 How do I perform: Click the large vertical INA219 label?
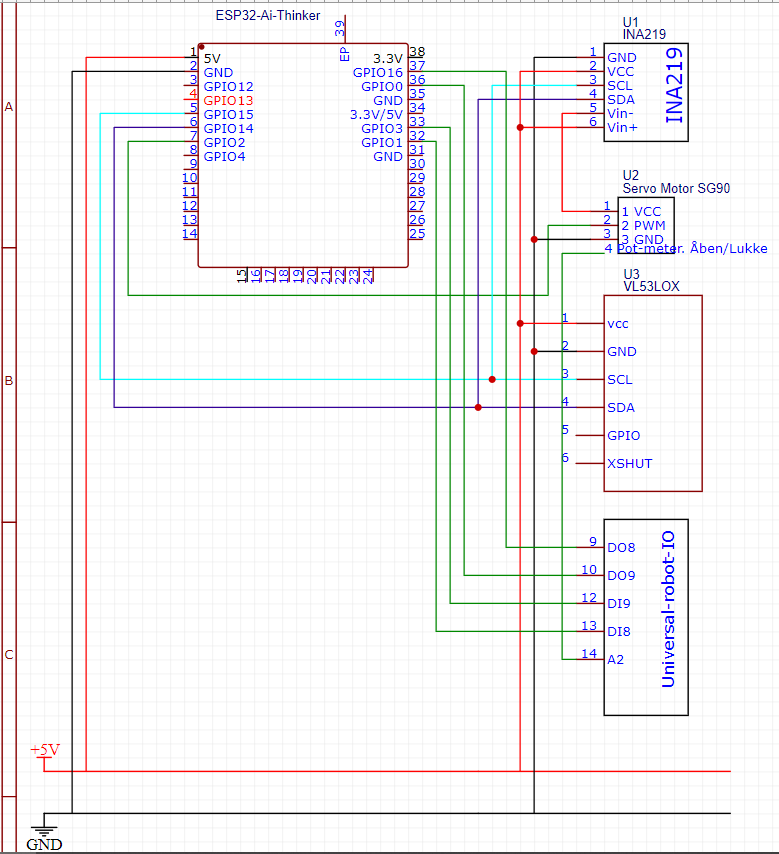coord(674,86)
